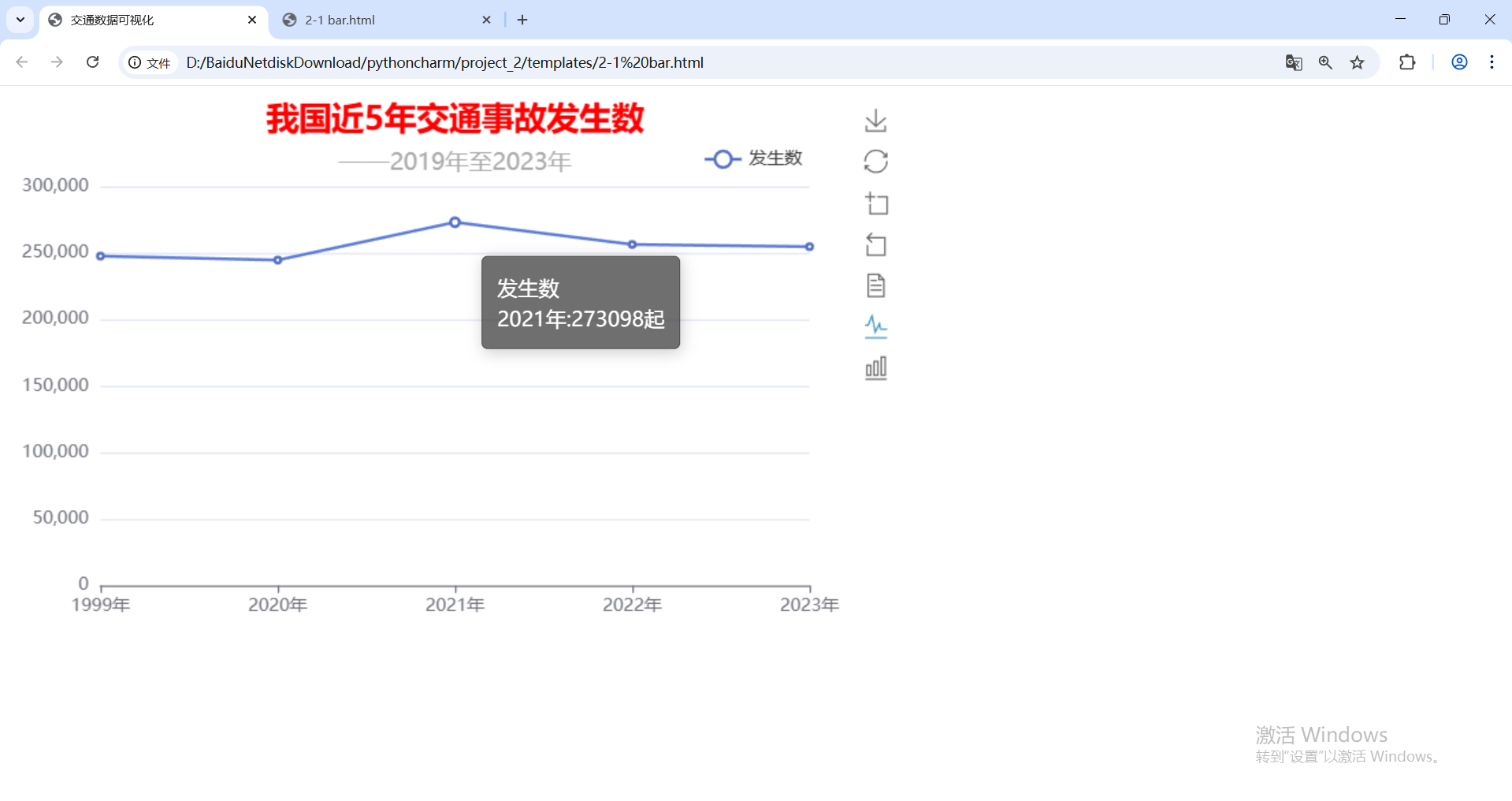This screenshot has height=801, width=1512.
Task: Click the chart restore refresh icon
Action: click(875, 162)
